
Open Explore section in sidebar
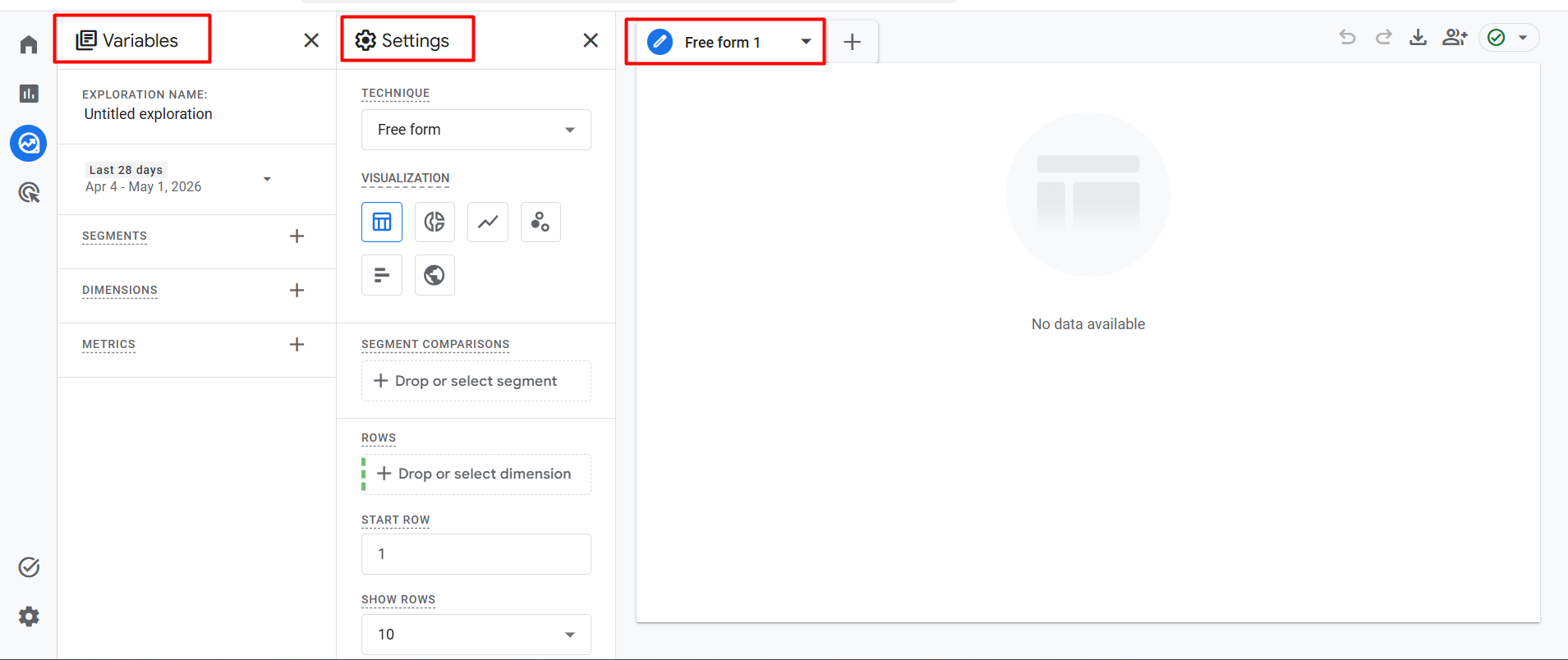coord(29,144)
